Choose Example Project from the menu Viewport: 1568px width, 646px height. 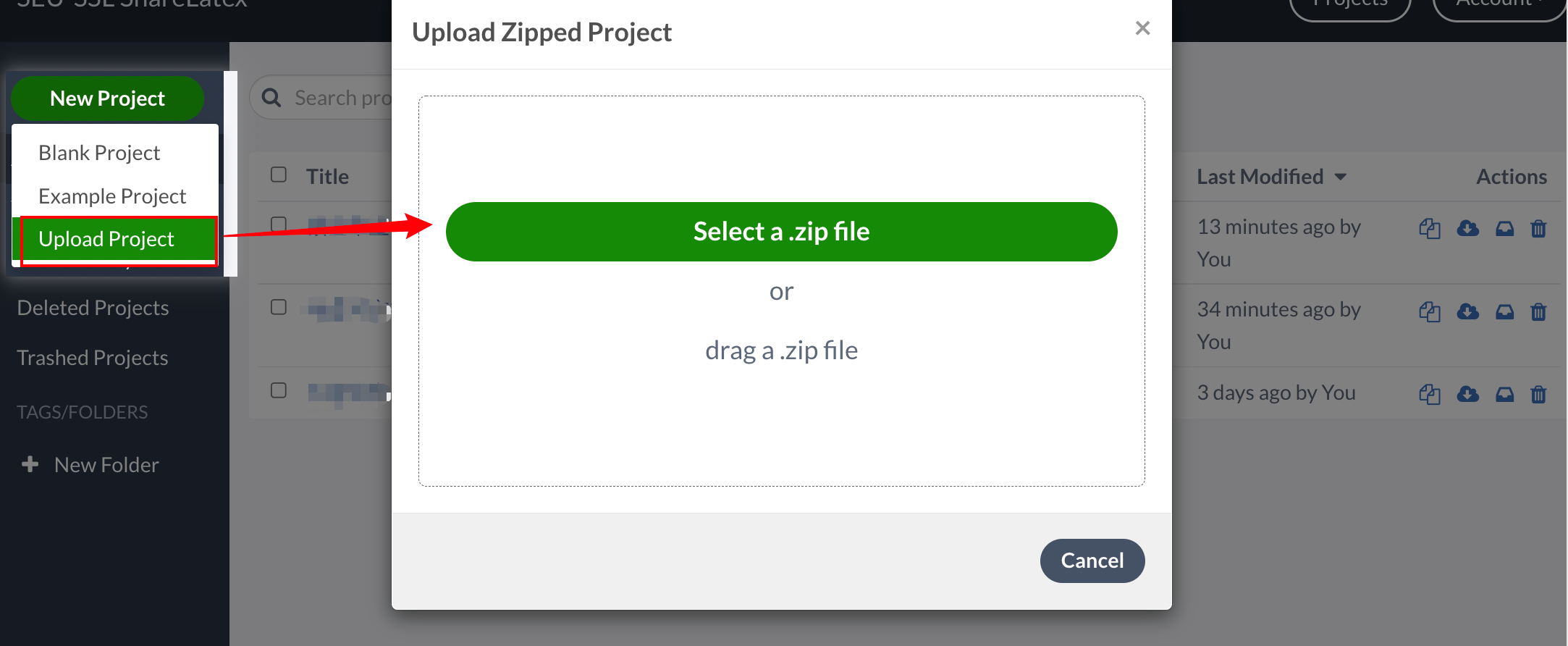click(112, 196)
